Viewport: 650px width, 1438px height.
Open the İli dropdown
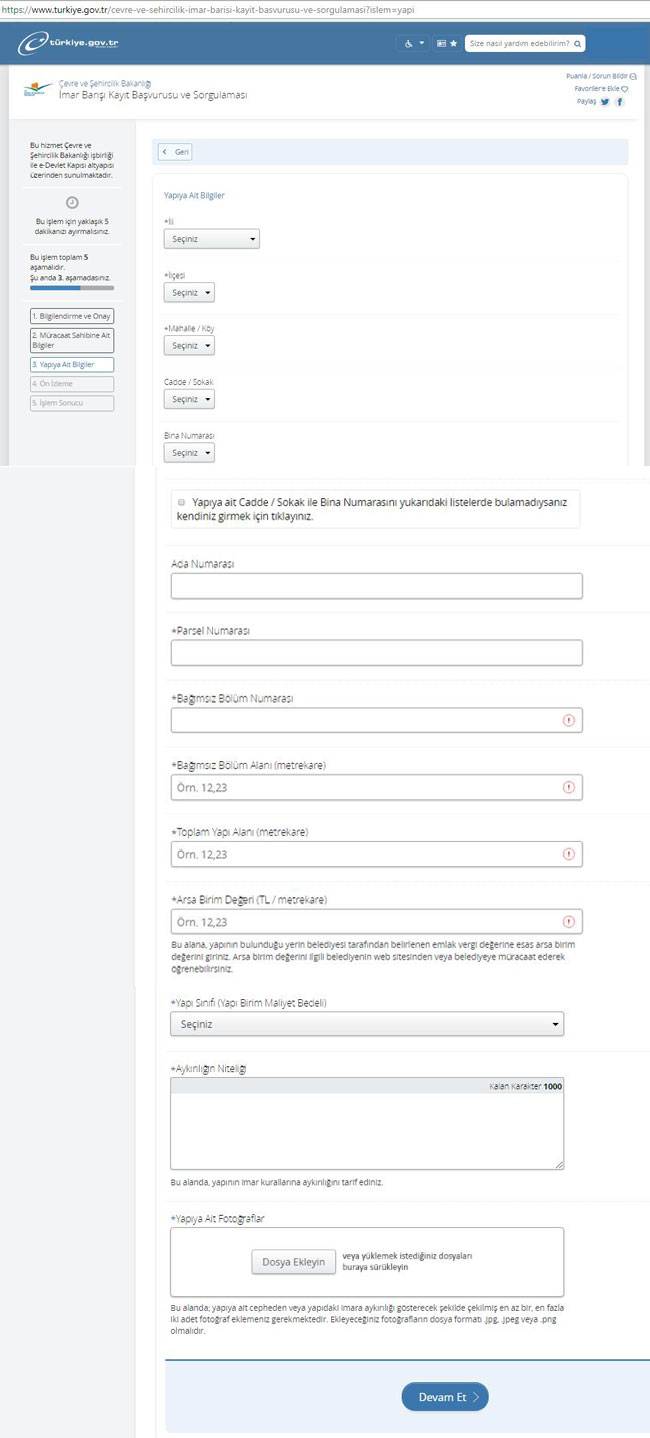click(211, 239)
